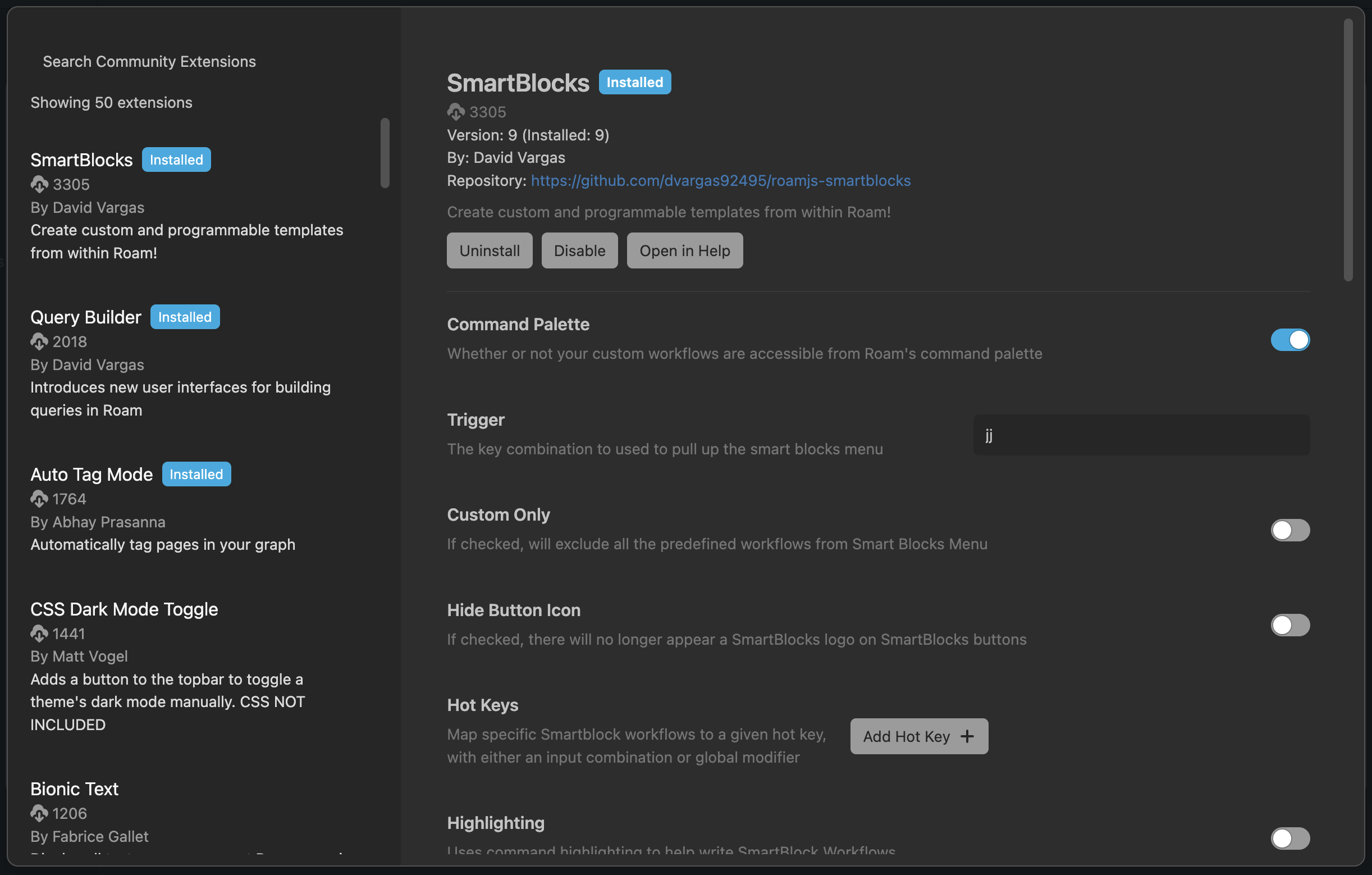
Task: Click the Disable button for SmartBlocks
Action: pos(579,250)
